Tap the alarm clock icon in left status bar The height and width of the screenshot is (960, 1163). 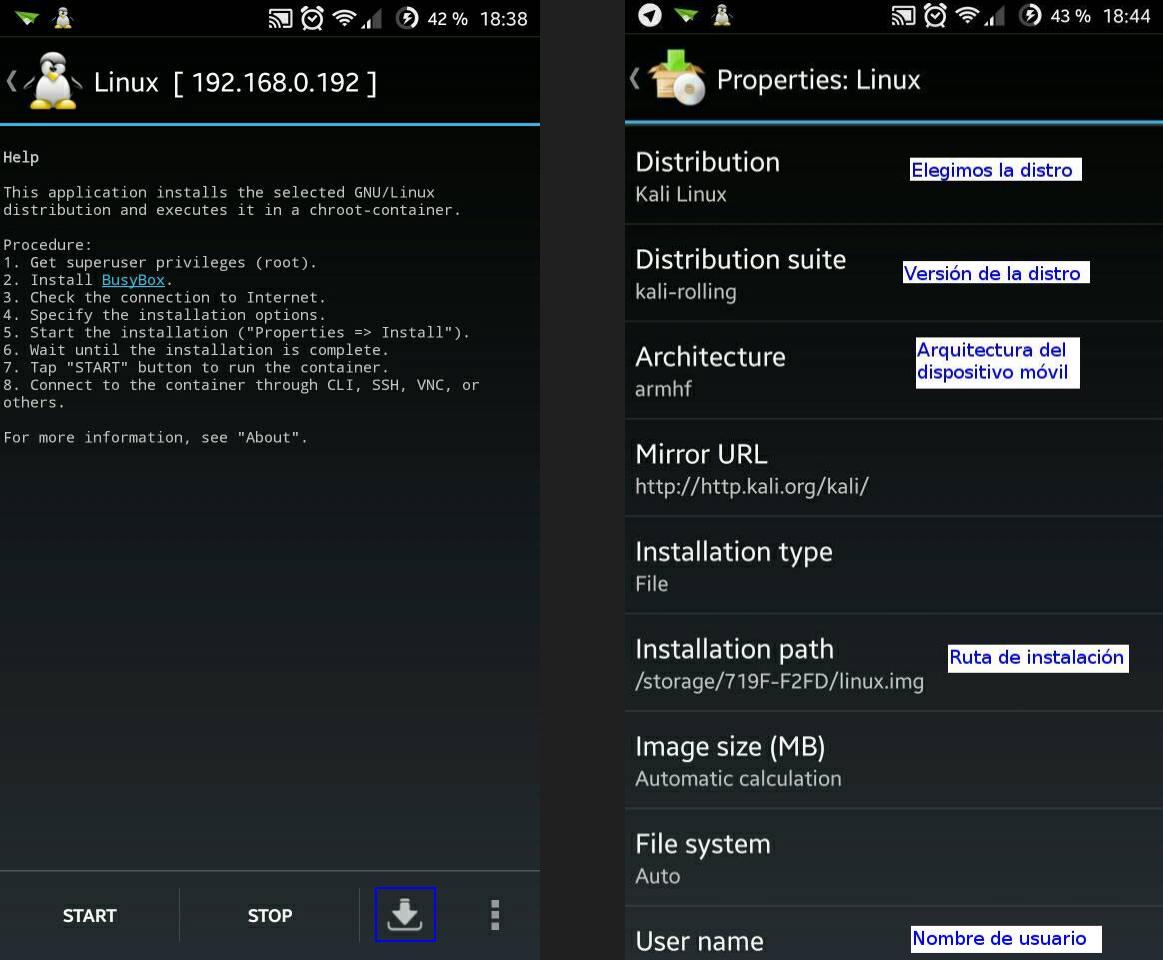pos(312,18)
